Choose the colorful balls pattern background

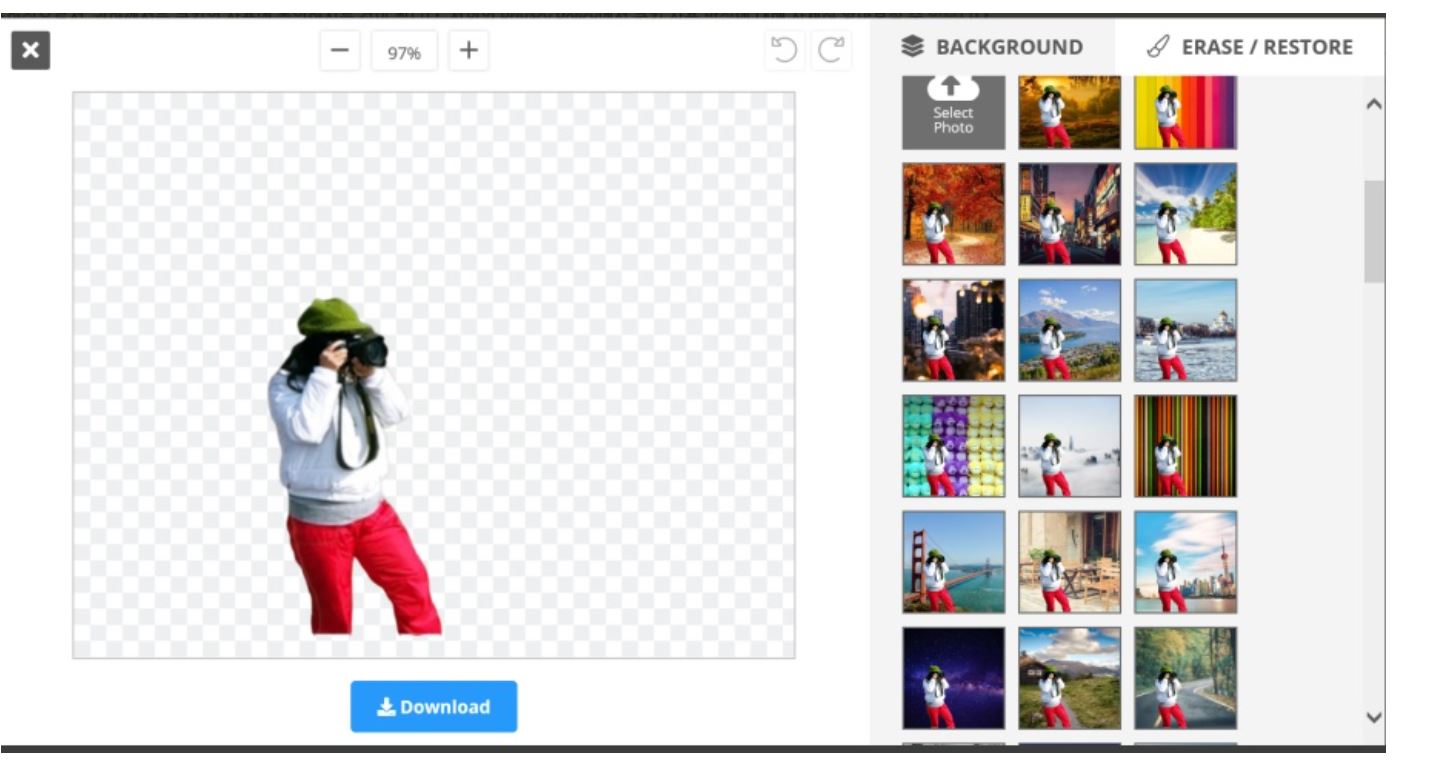tap(953, 446)
